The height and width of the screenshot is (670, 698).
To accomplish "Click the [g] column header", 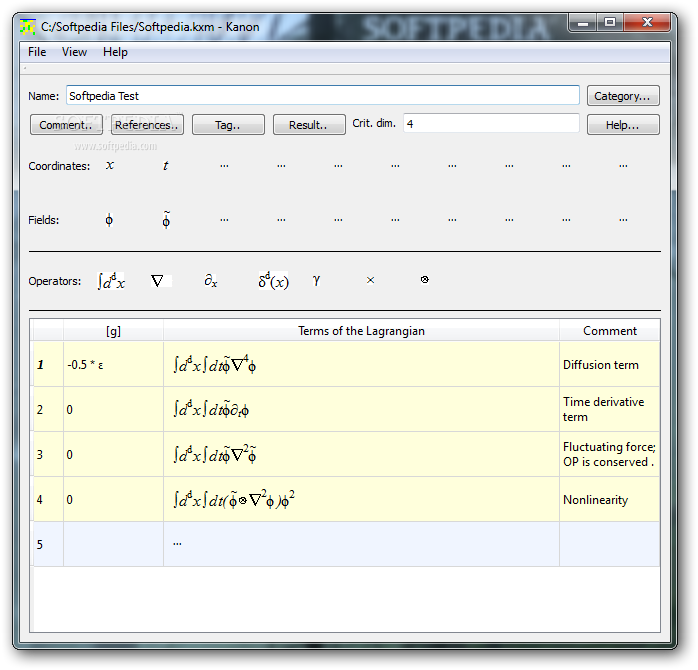I will pyautogui.click(x=114, y=331).
